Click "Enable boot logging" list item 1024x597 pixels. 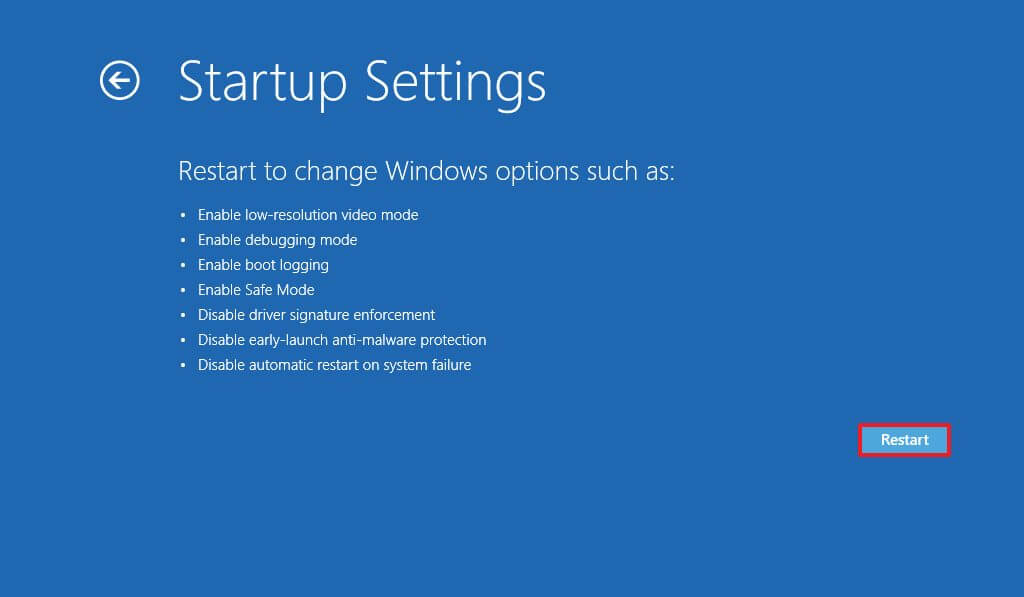pos(263,265)
